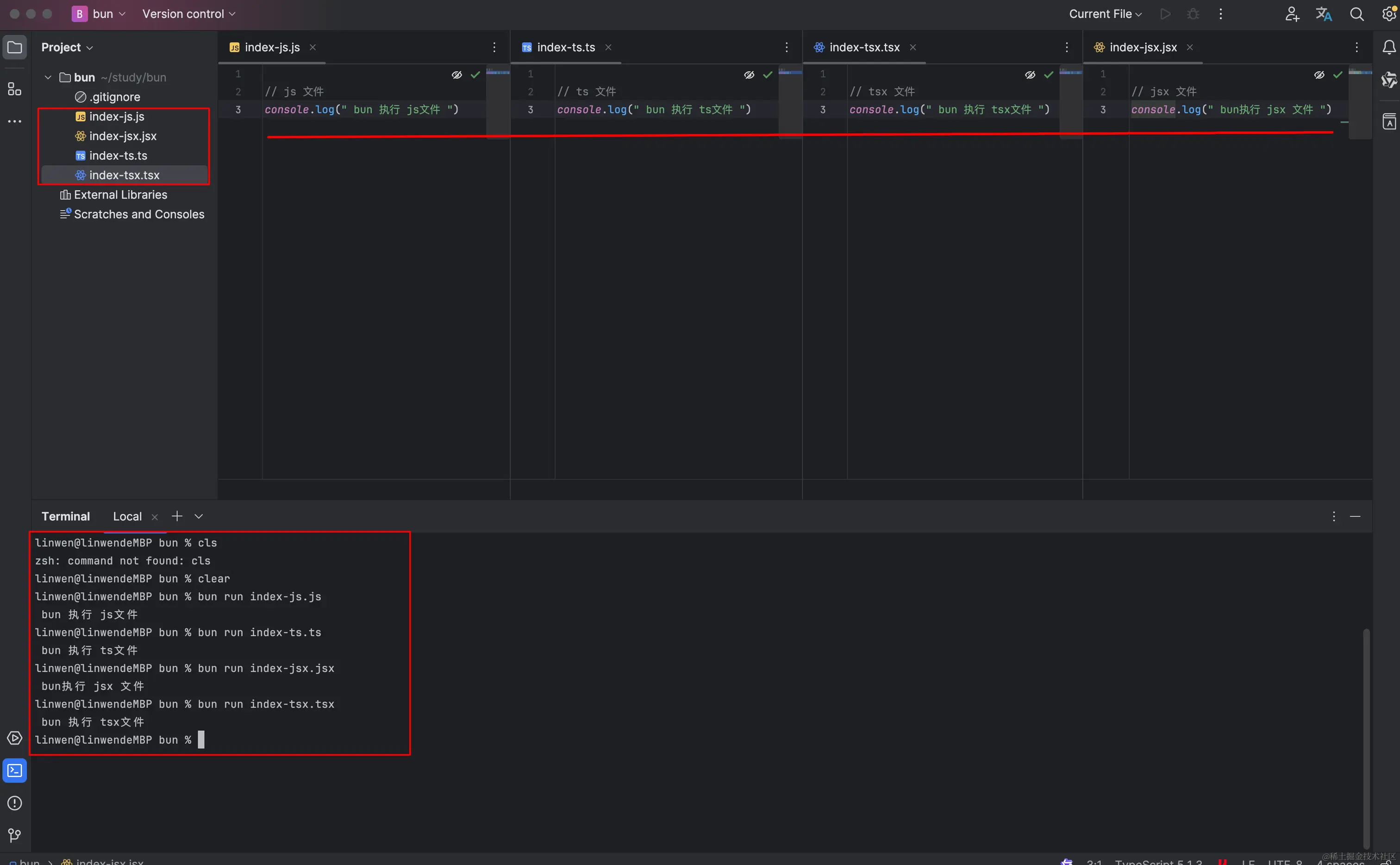This screenshot has height=865, width=1400.
Task: Collapse the bun root folder in tree
Action: click(x=48, y=77)
